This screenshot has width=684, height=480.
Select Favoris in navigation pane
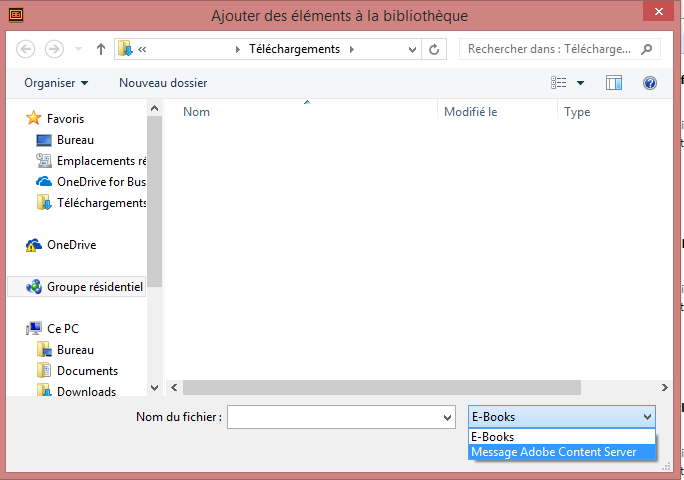click(x=65, y=119)
